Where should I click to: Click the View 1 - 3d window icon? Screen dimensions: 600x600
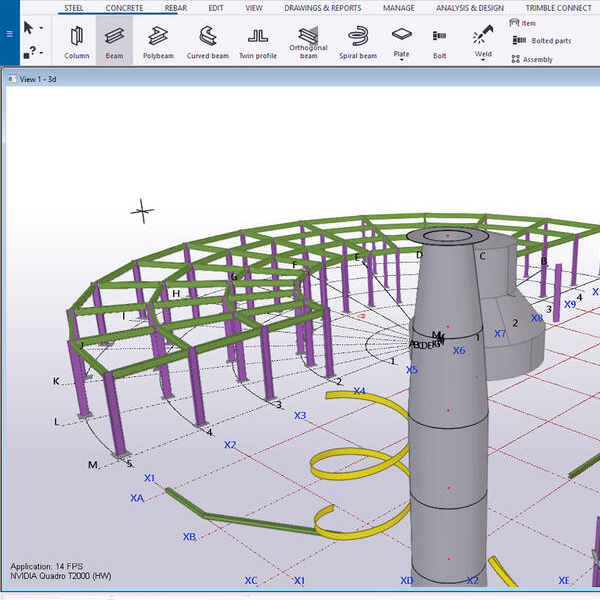click(x=13, y=79)
